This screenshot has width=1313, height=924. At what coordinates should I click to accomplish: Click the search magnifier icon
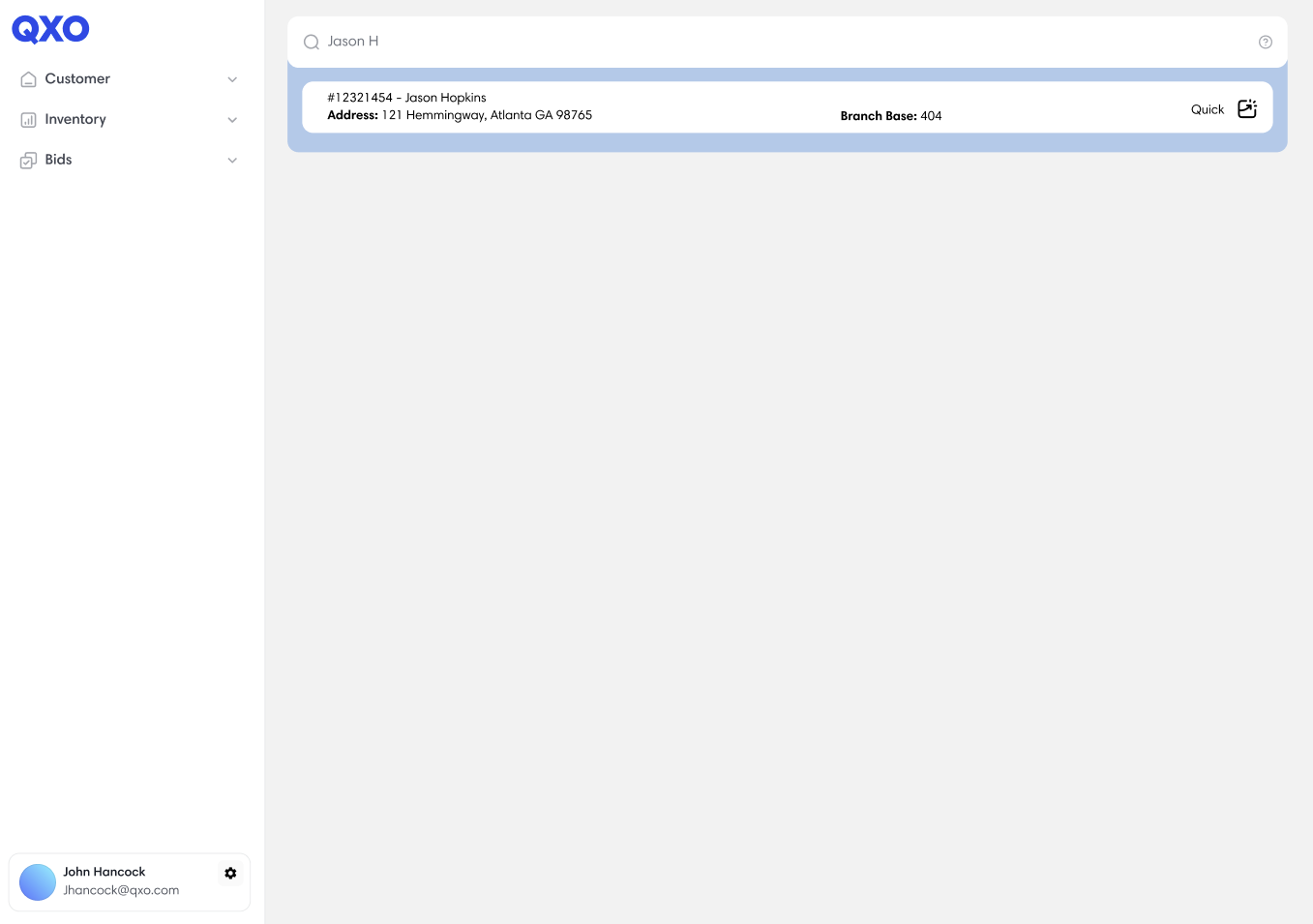pyautogui.click(x=312, y=42)
